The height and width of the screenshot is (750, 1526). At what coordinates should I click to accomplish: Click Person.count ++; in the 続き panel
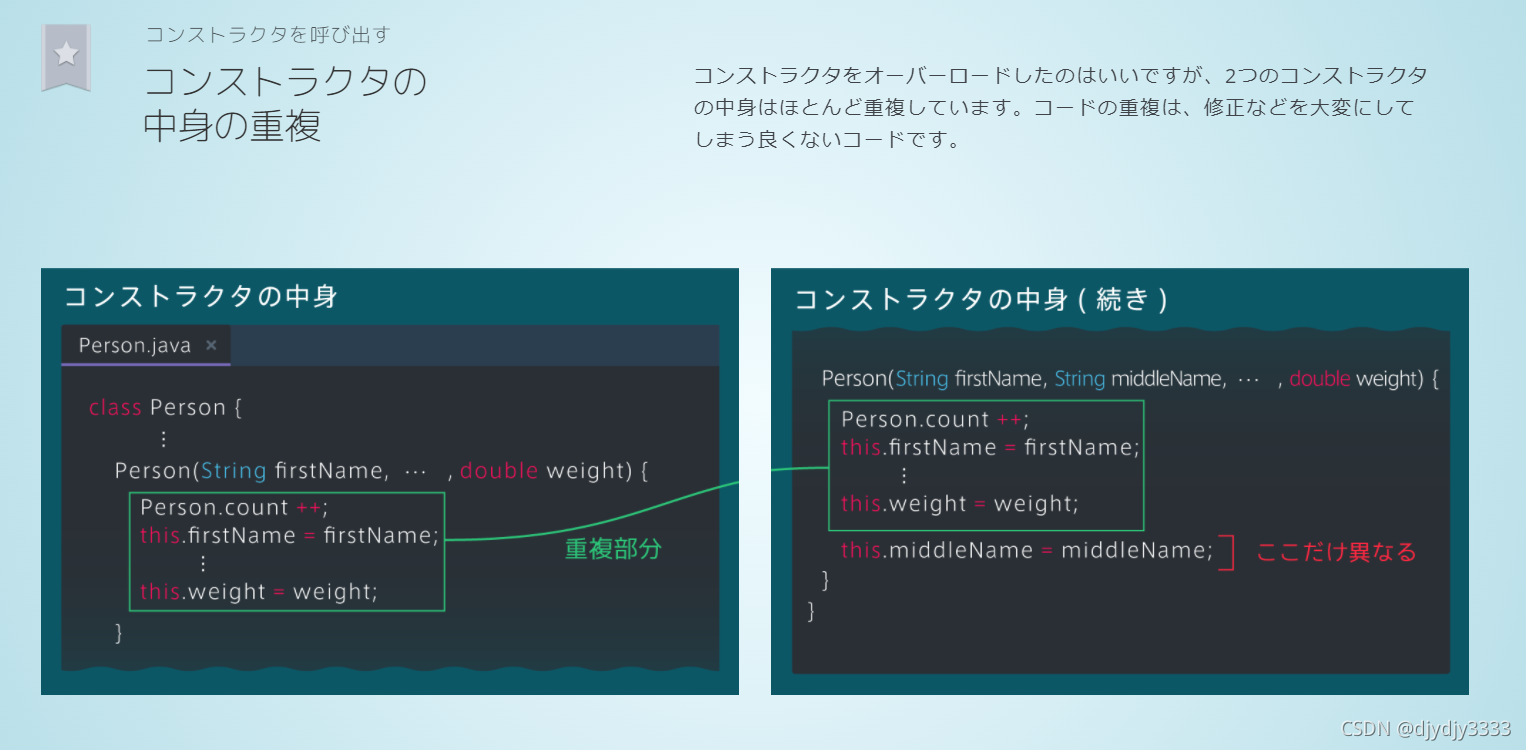[x=935, y=419]
